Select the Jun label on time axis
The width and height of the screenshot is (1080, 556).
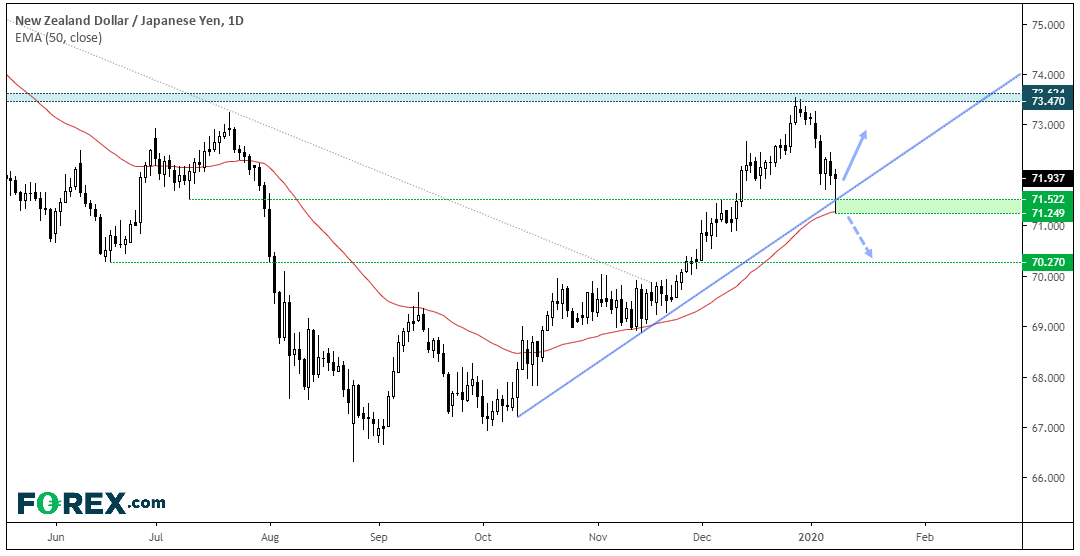click(57, 535)
